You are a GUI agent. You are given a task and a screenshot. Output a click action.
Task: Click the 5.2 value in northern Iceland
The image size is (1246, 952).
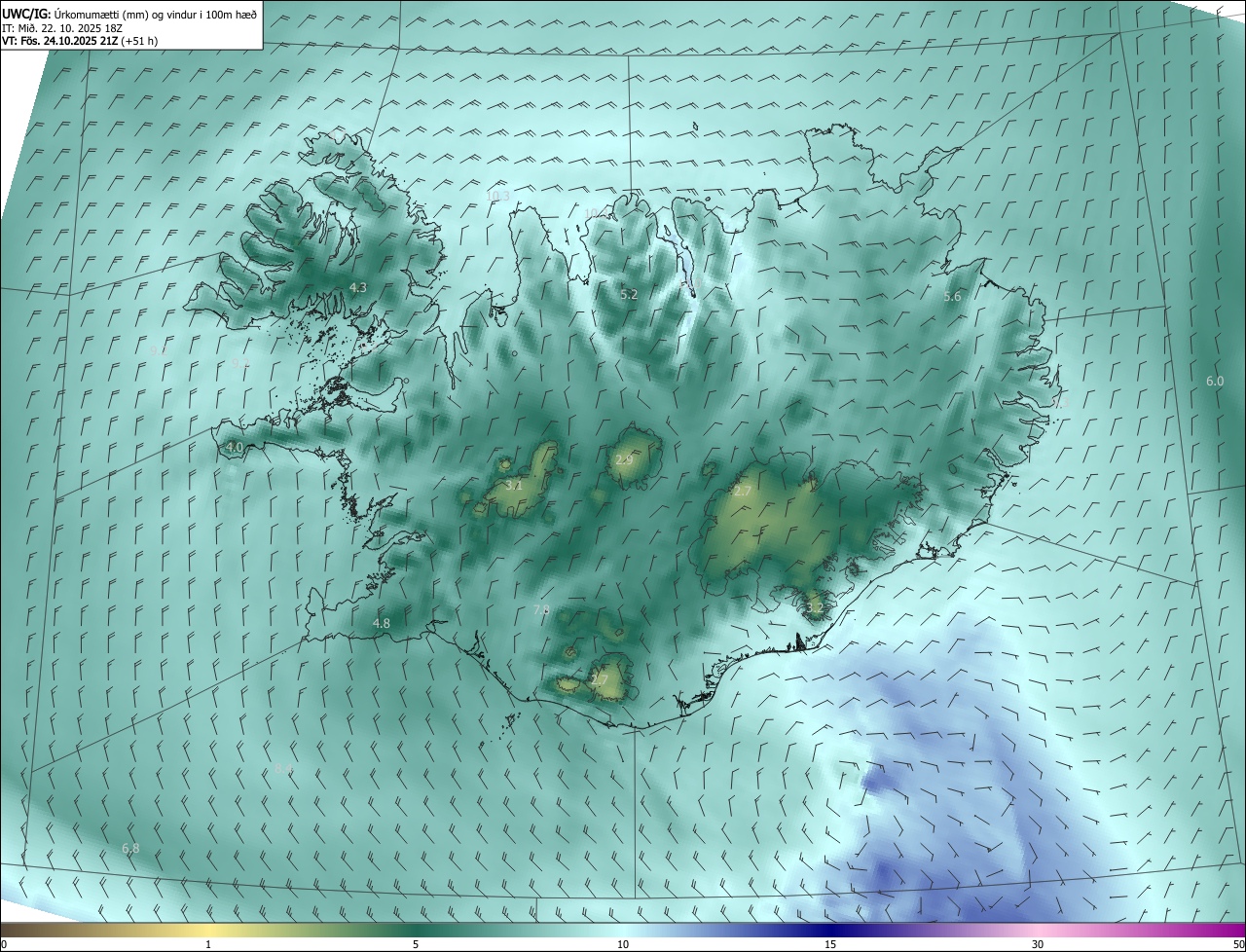coord(629,294)
